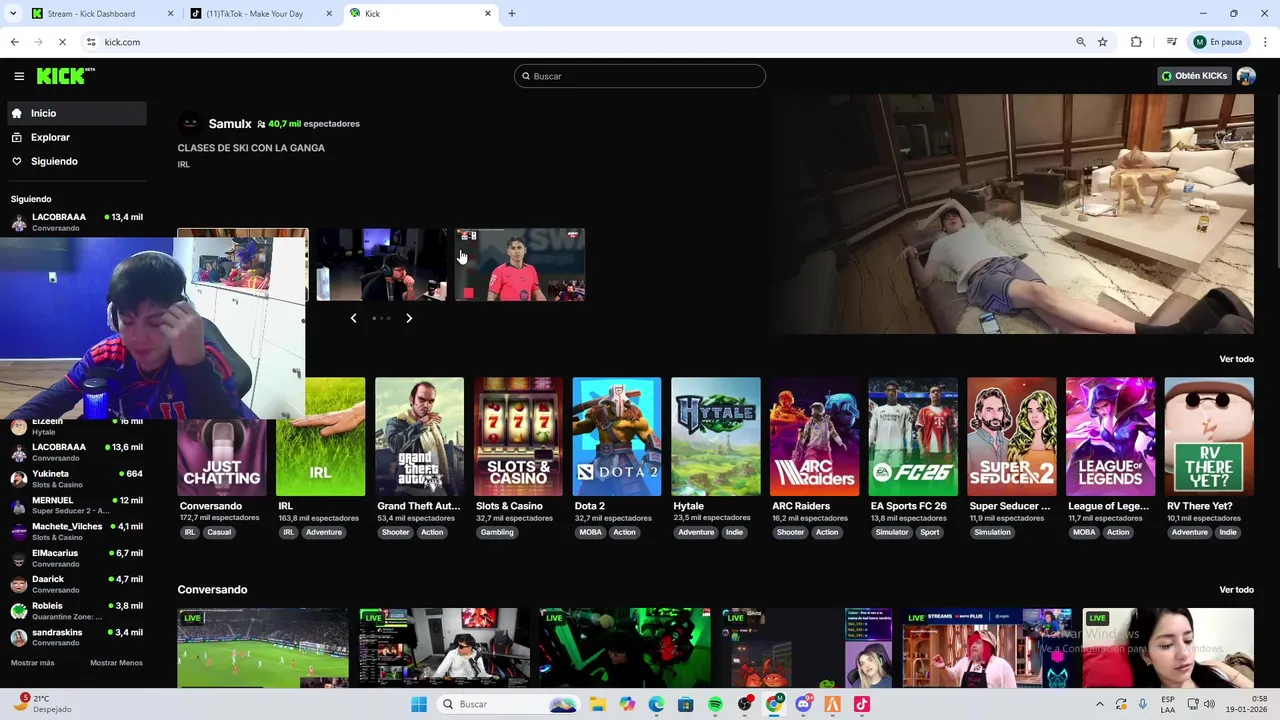This screenshot has width=1280, height=720.
Task: Click the Casual tag under Conversando
Action: click(219, 532)
